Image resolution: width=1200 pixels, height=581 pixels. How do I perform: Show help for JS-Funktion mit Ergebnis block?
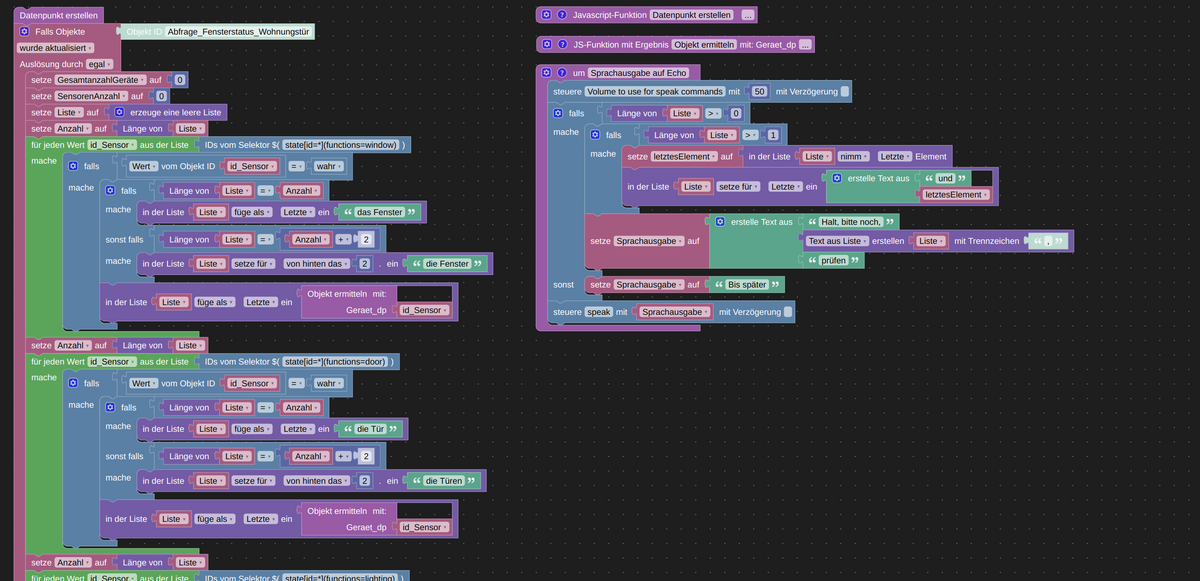click(x=562, y=44)
